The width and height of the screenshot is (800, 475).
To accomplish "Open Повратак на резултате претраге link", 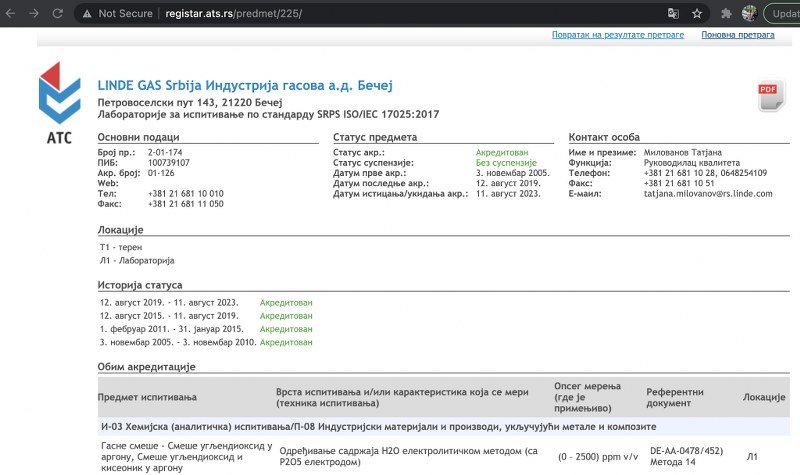I will click(617, 35).
